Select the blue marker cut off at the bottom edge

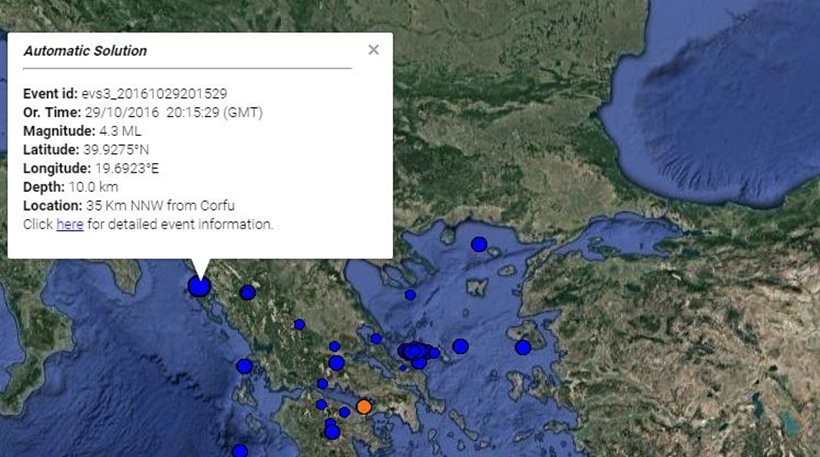click(240, 451)
